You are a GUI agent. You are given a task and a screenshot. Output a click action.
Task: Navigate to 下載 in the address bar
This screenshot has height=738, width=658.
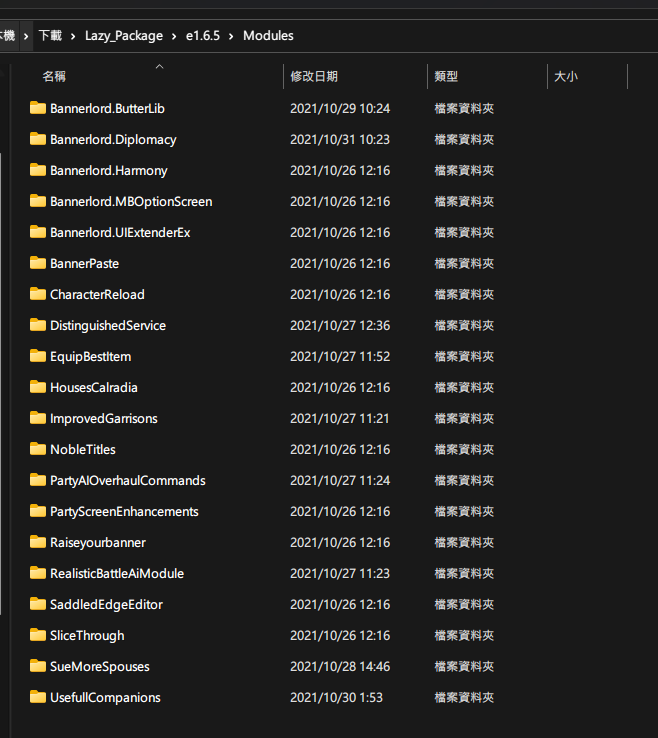click(x=50, y=36)
